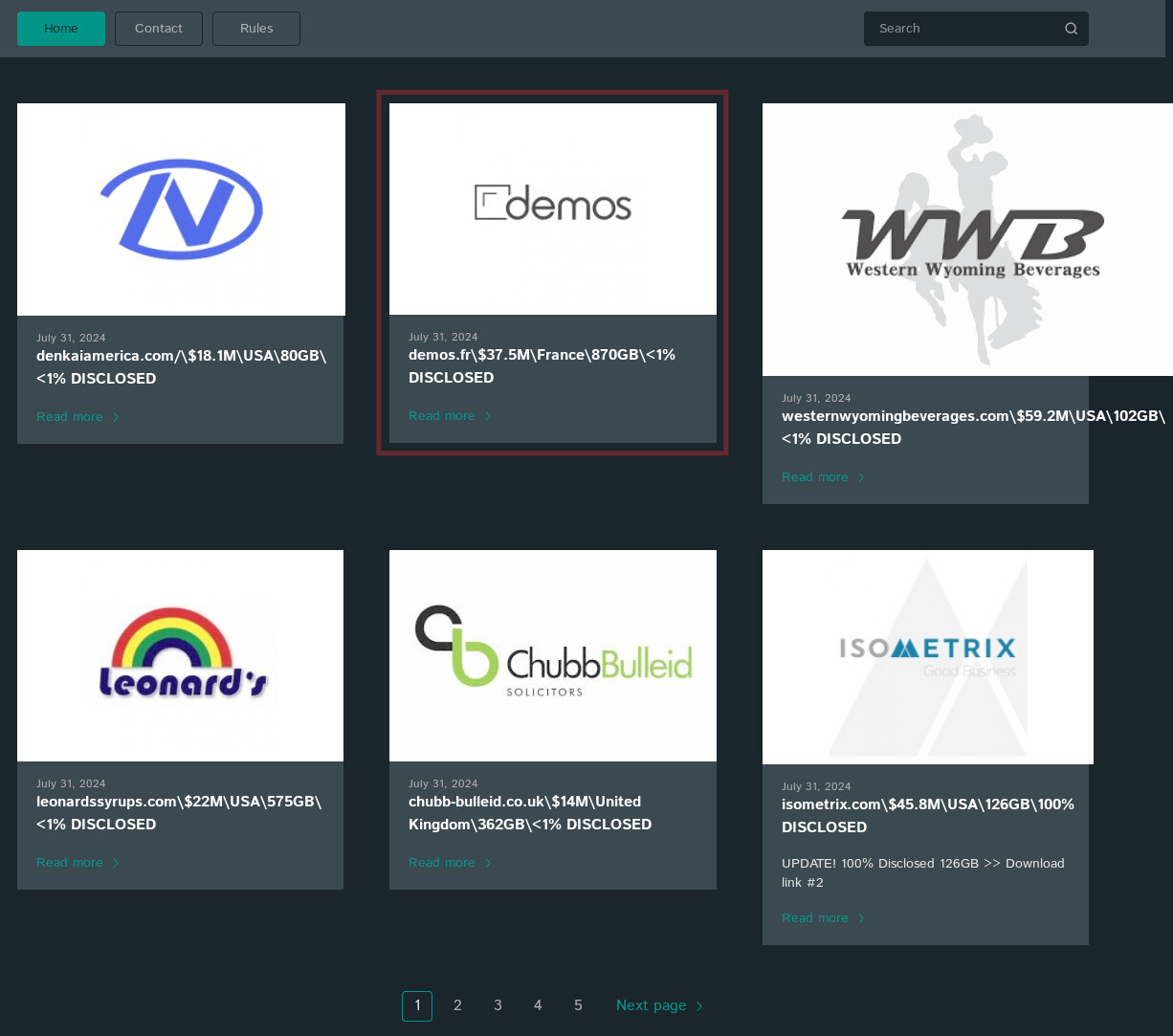This screenshot has width=1173, height=1036.
Task: Click the July 31, 2024 date on chubb-bulleid.co.uk
Action: point(443,784)
